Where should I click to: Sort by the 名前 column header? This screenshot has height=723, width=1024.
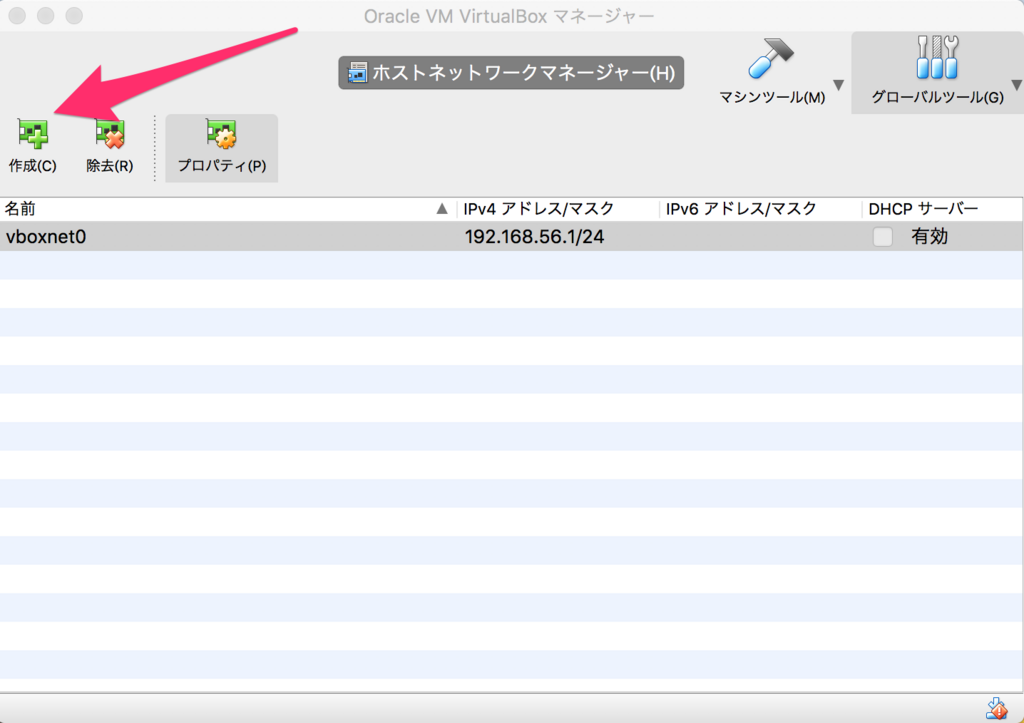[228, 209]
